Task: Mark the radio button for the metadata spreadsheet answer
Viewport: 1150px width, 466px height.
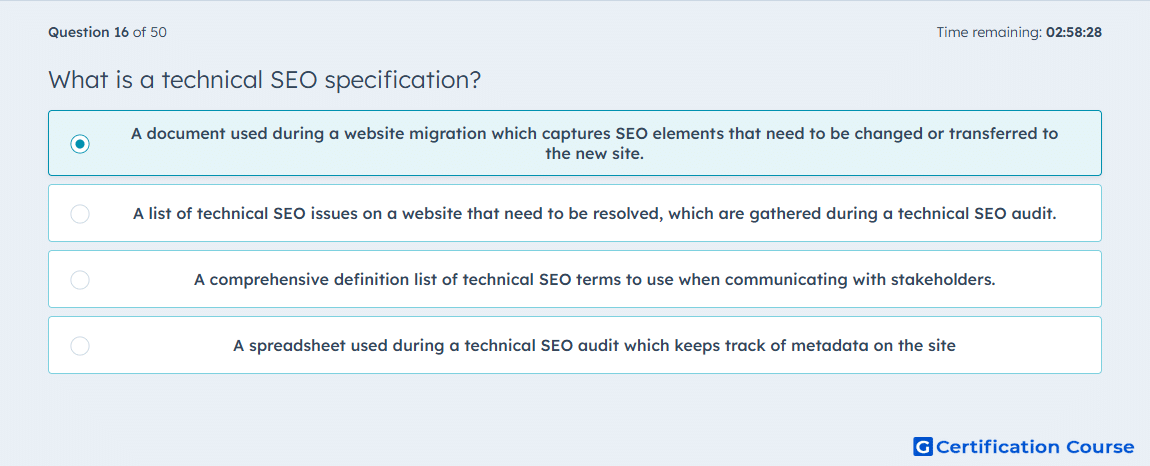Action: coord(80,346)
